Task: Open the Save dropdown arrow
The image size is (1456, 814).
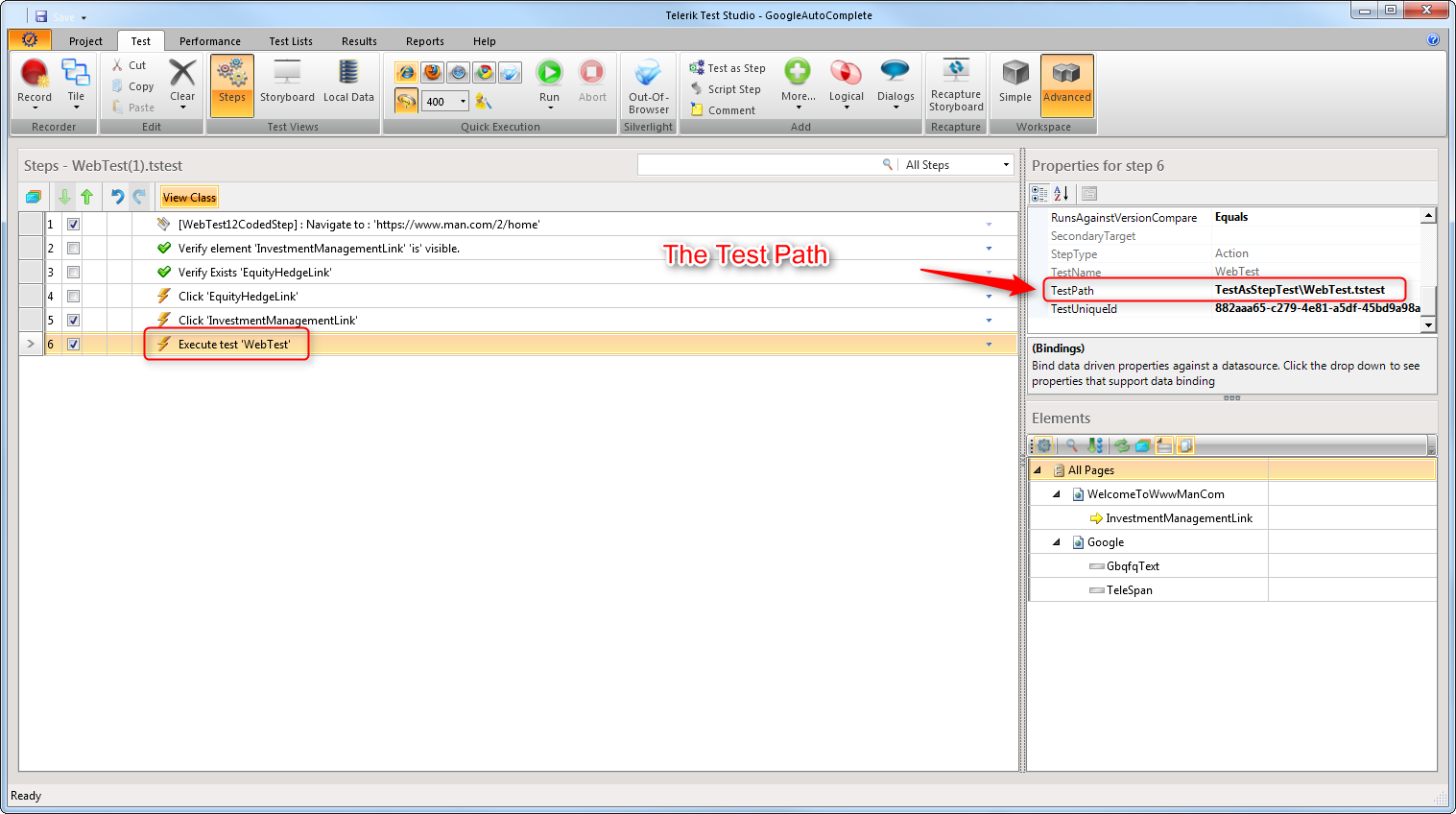Action: pos(84,17)
